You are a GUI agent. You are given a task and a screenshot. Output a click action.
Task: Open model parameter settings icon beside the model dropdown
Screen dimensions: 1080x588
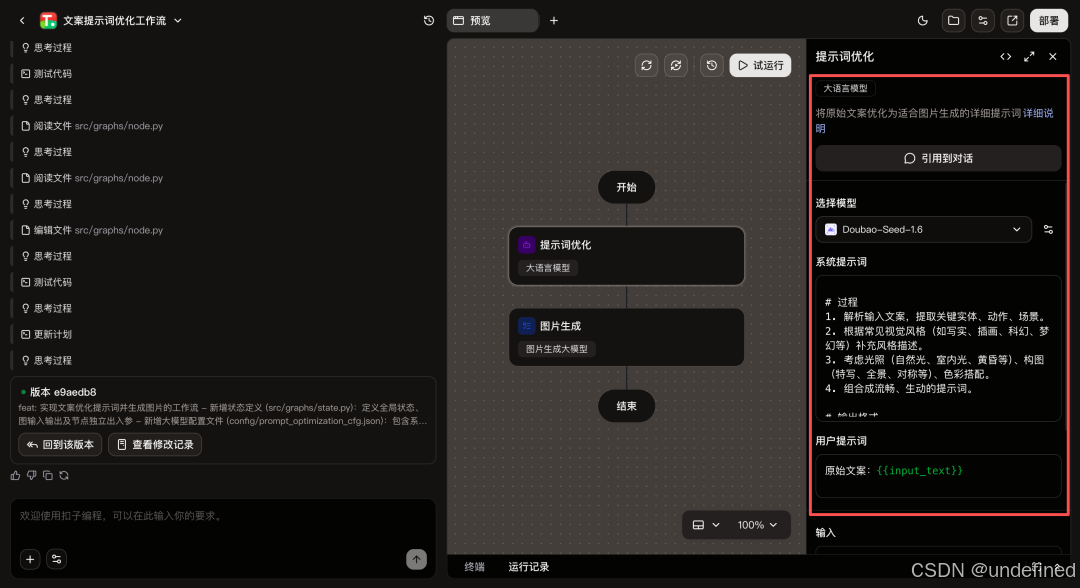[1048, 229]
